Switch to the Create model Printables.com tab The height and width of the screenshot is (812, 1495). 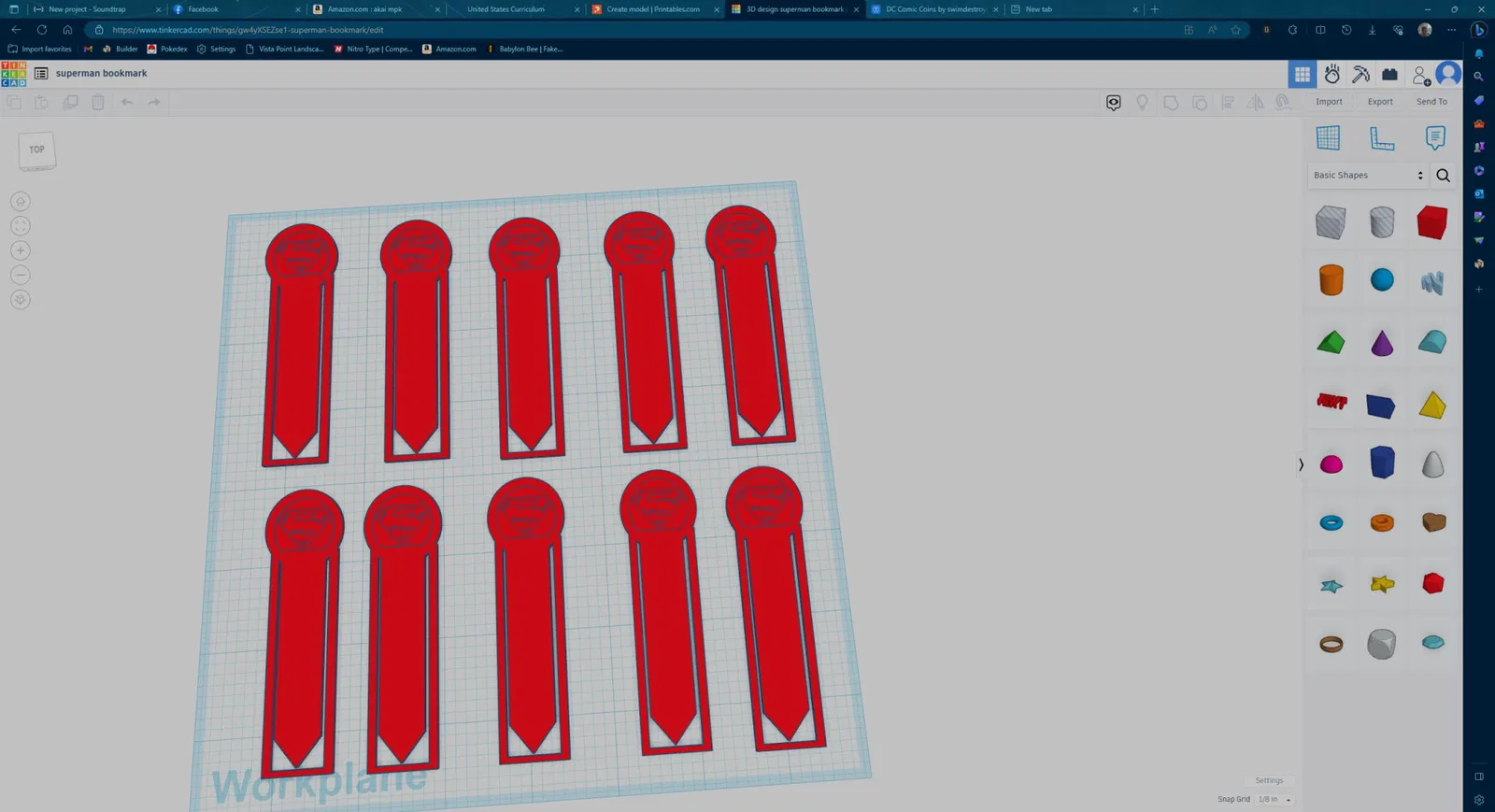(655, 9)
